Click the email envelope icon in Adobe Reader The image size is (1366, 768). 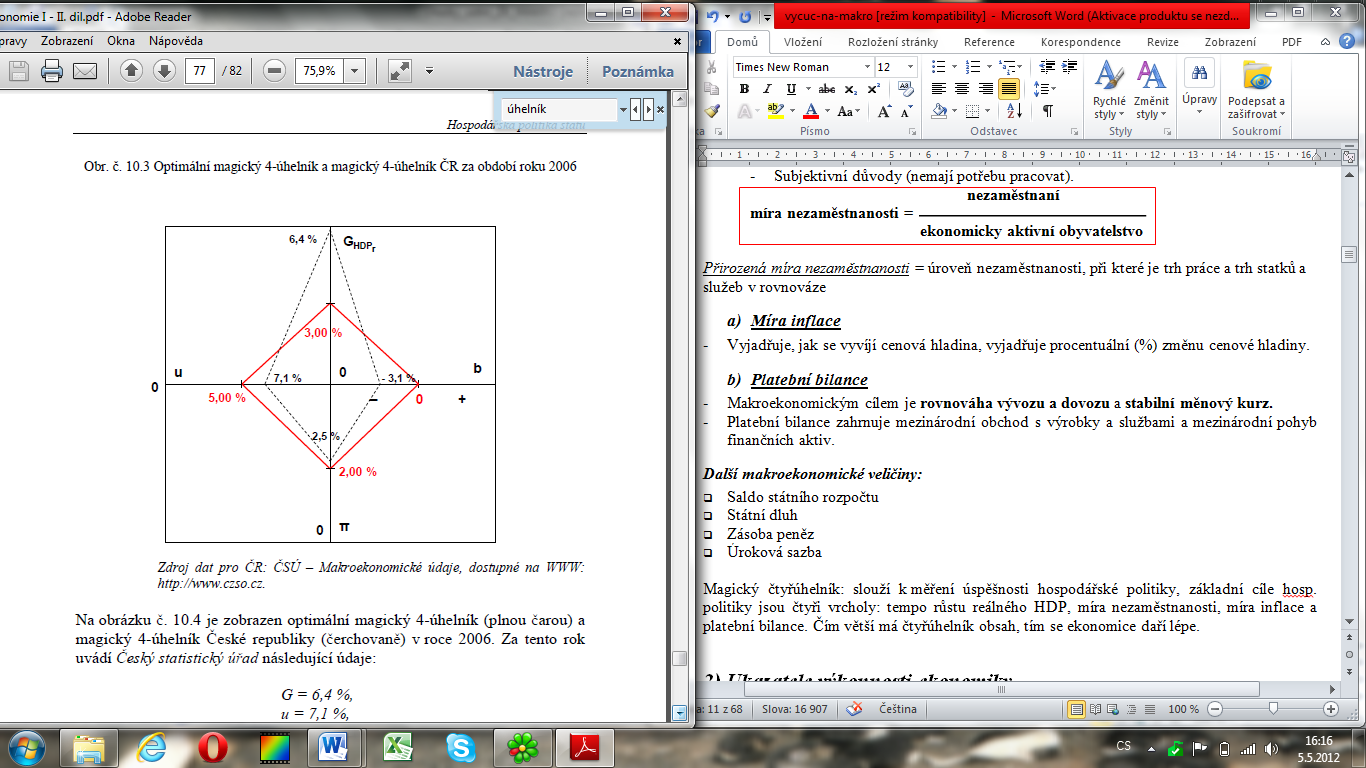(x=85, y=71)
